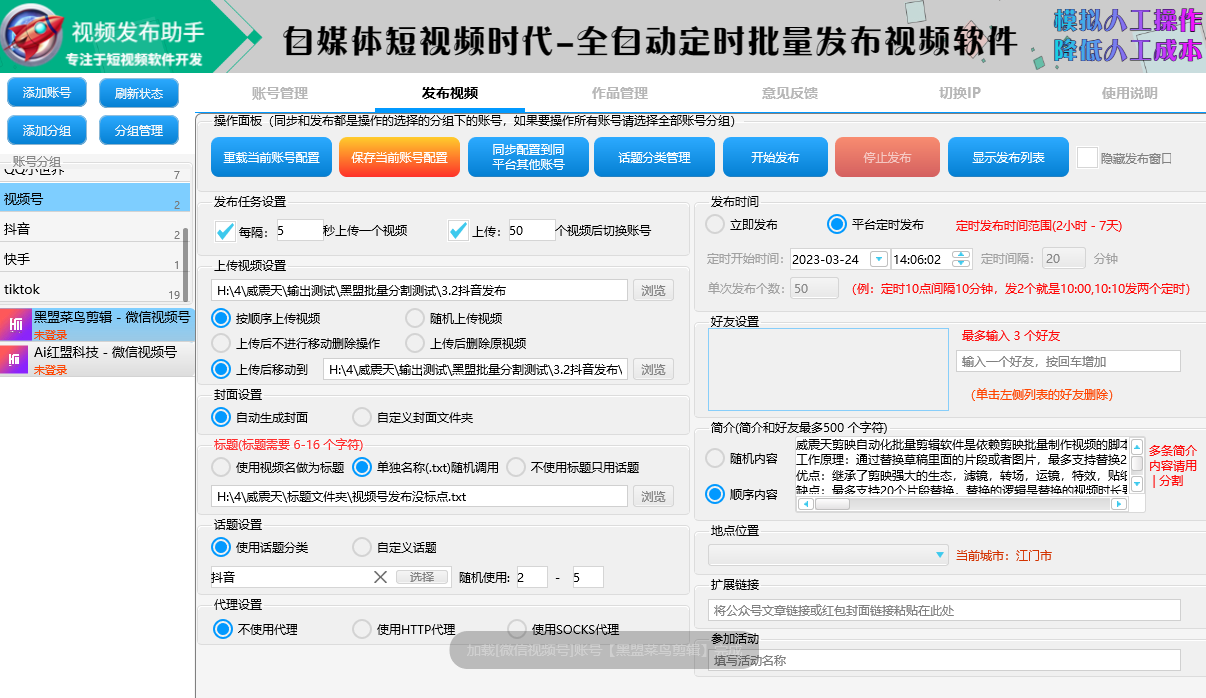1206x698 pixels.
Task: Browse for move-to destination folder
Action: click(x=653, y=370)
